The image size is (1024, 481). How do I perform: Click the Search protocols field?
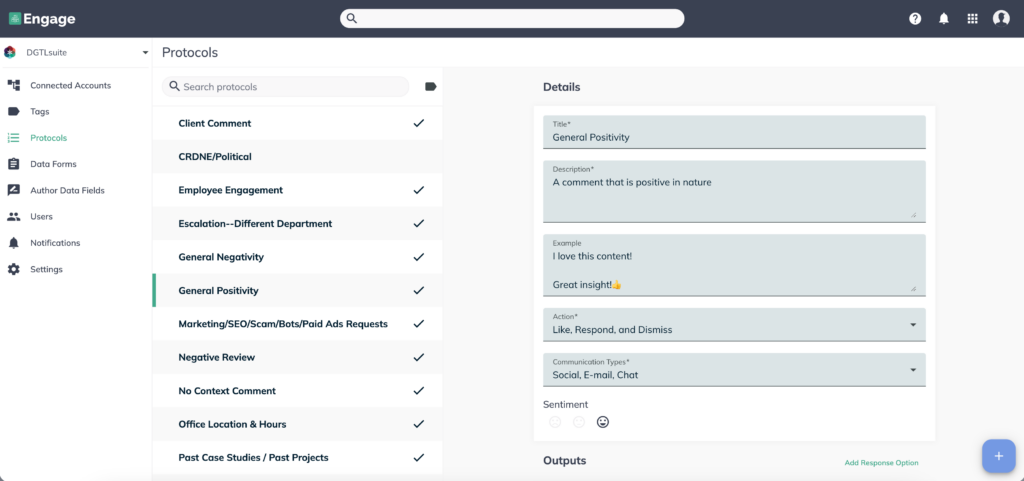pos(286,87)
